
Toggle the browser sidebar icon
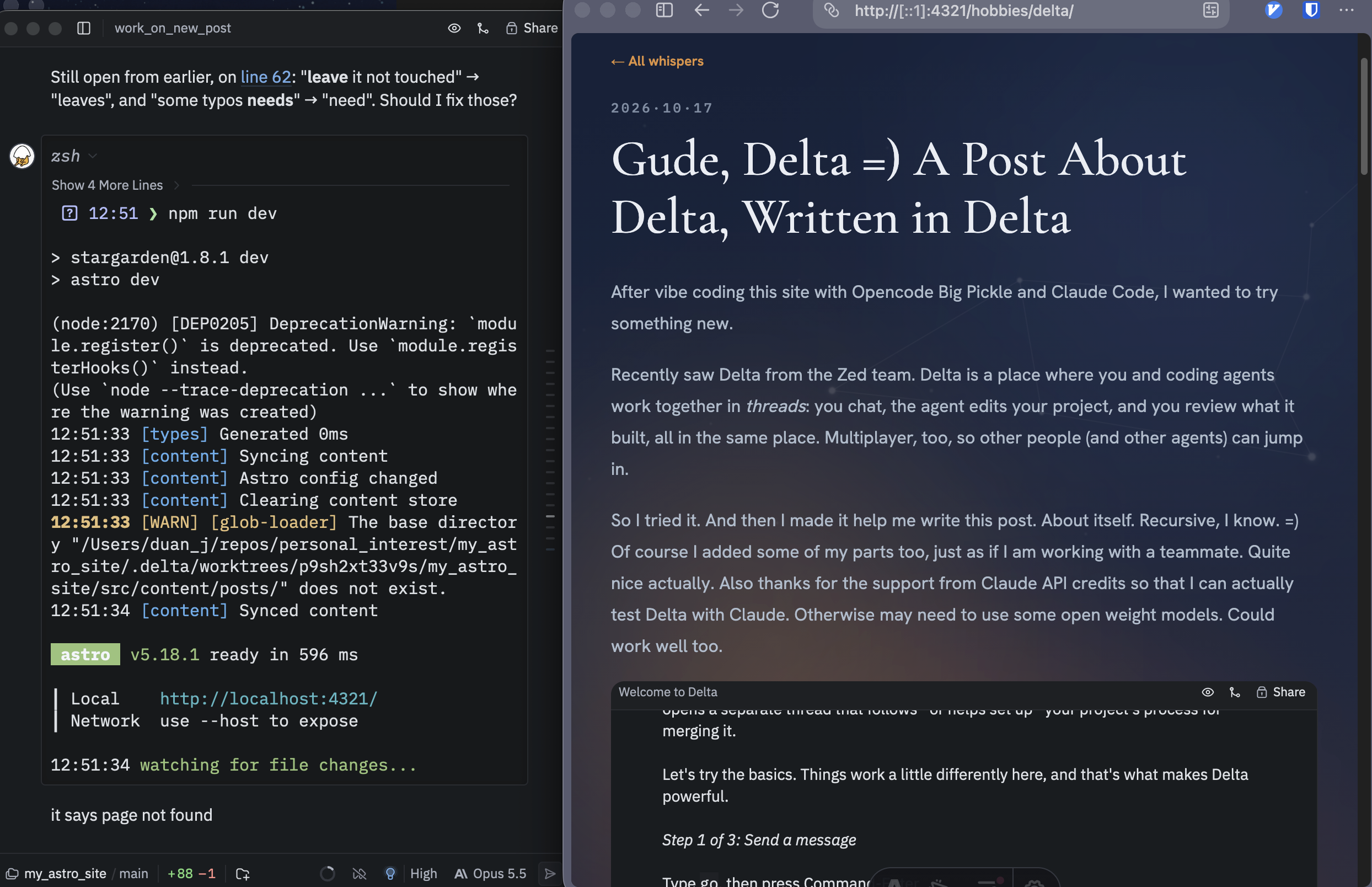[x=664, y=10]
